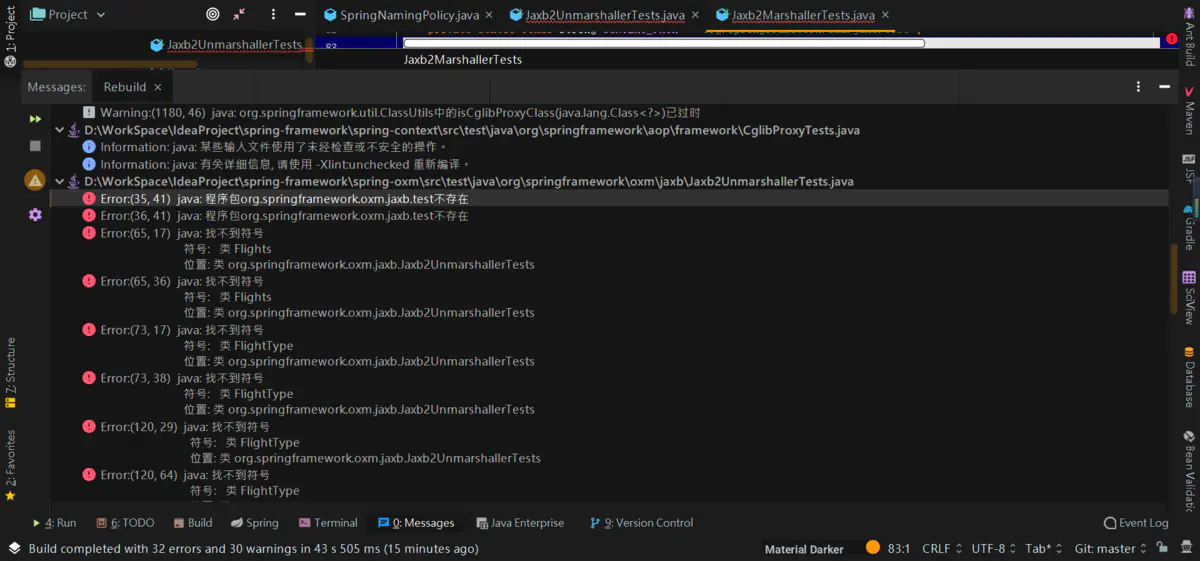1200x561 pixels.
Task: Open the 1: Project tool window
Action: coord(10,35)
